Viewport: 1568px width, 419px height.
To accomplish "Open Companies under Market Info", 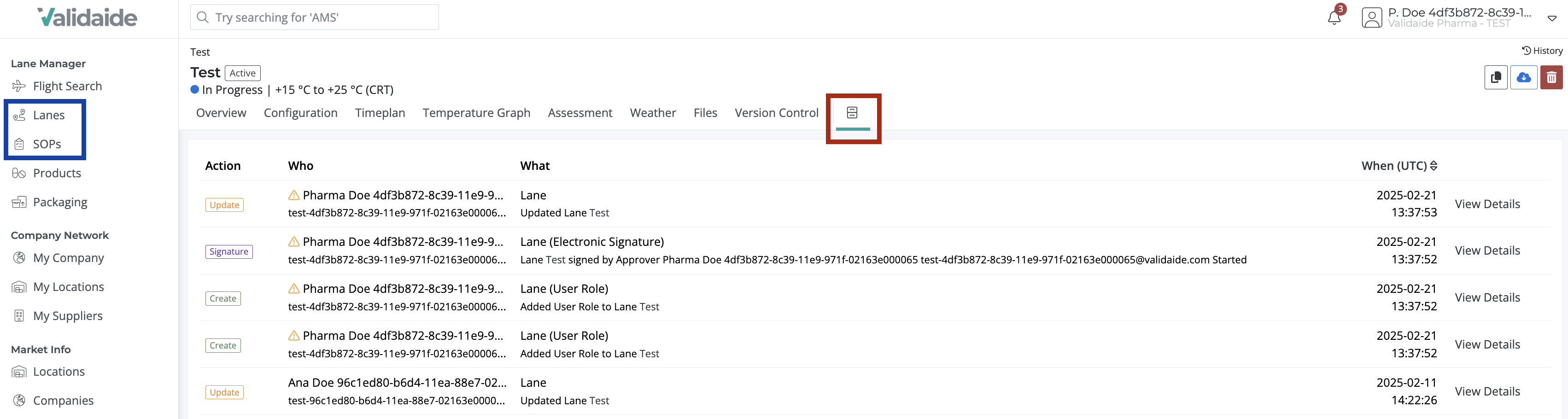I will coord(63,400).
